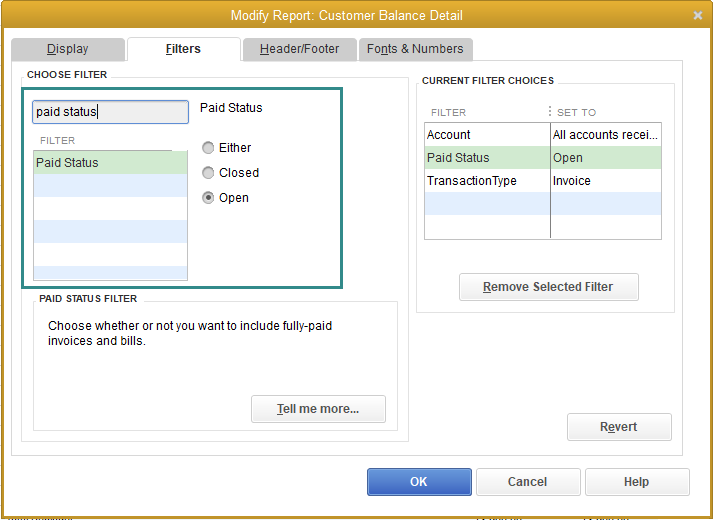Screen dimensions: 714x520
Task: Select the Filters tab
Action: pos(184,49)
